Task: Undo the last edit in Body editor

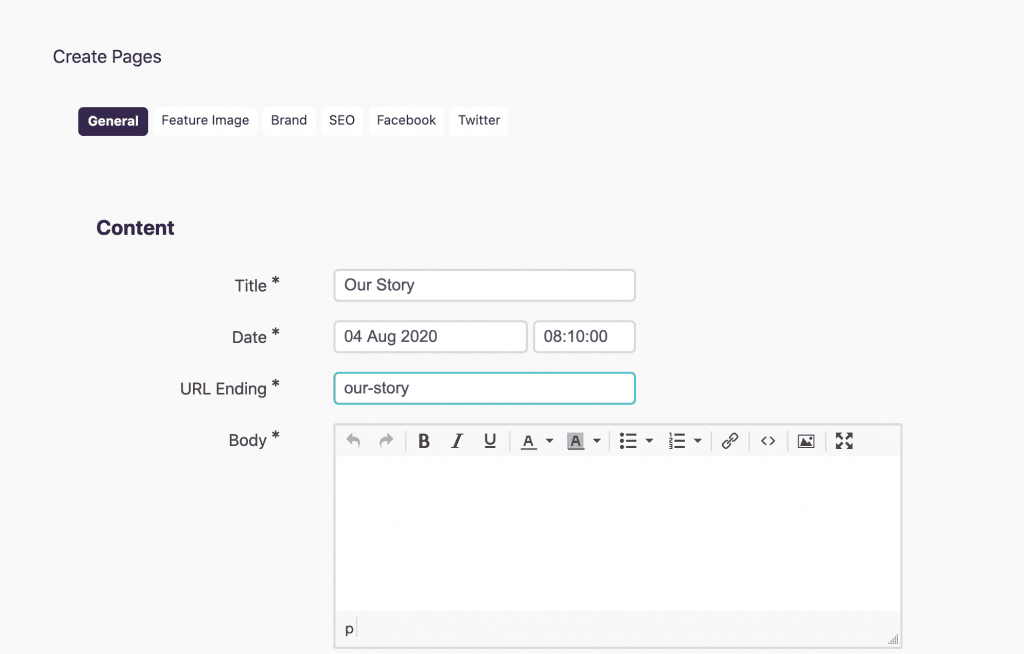Action: (353, 441)
